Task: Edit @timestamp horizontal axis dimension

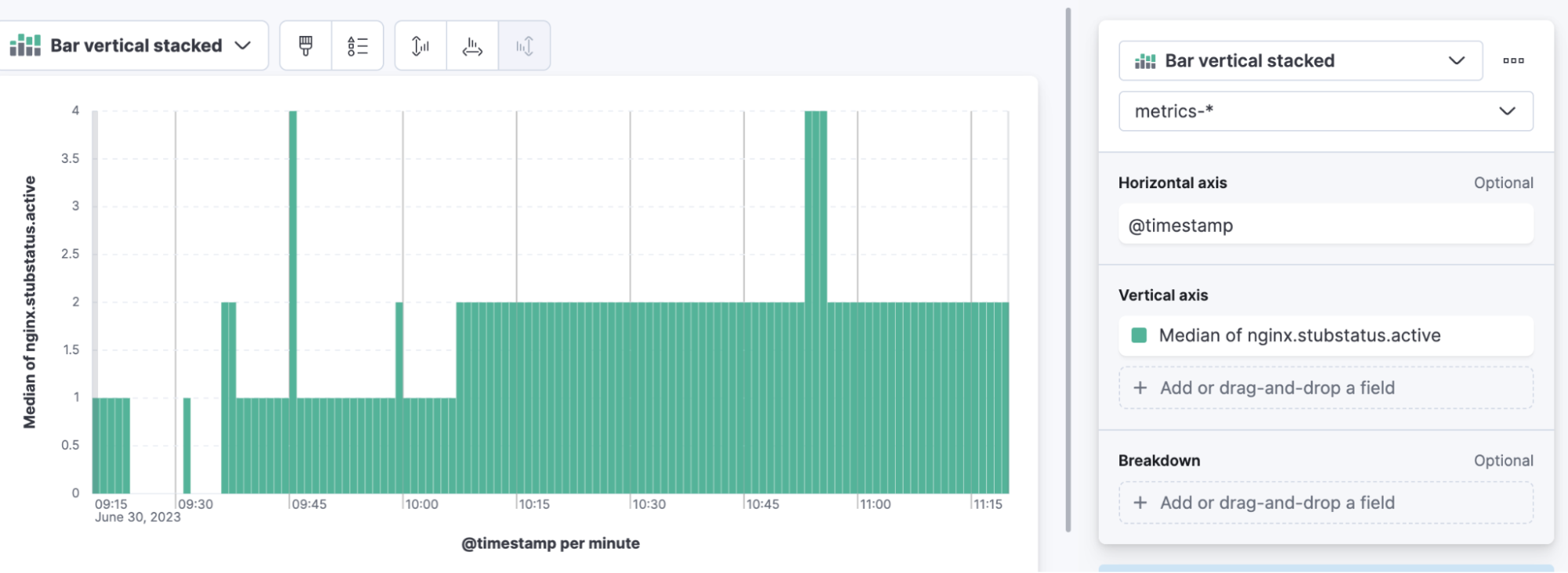Action: [x=1326, y=226]
